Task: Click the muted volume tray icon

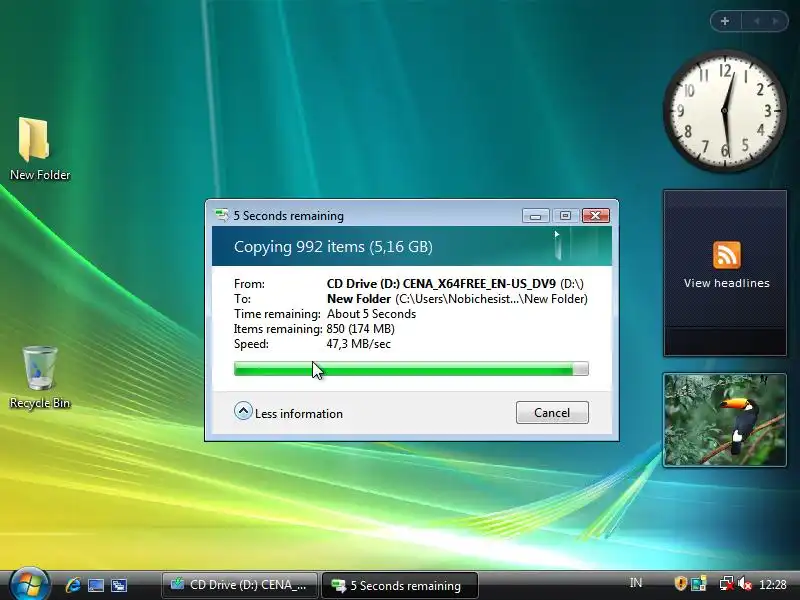Action: [x=745, y=583]
